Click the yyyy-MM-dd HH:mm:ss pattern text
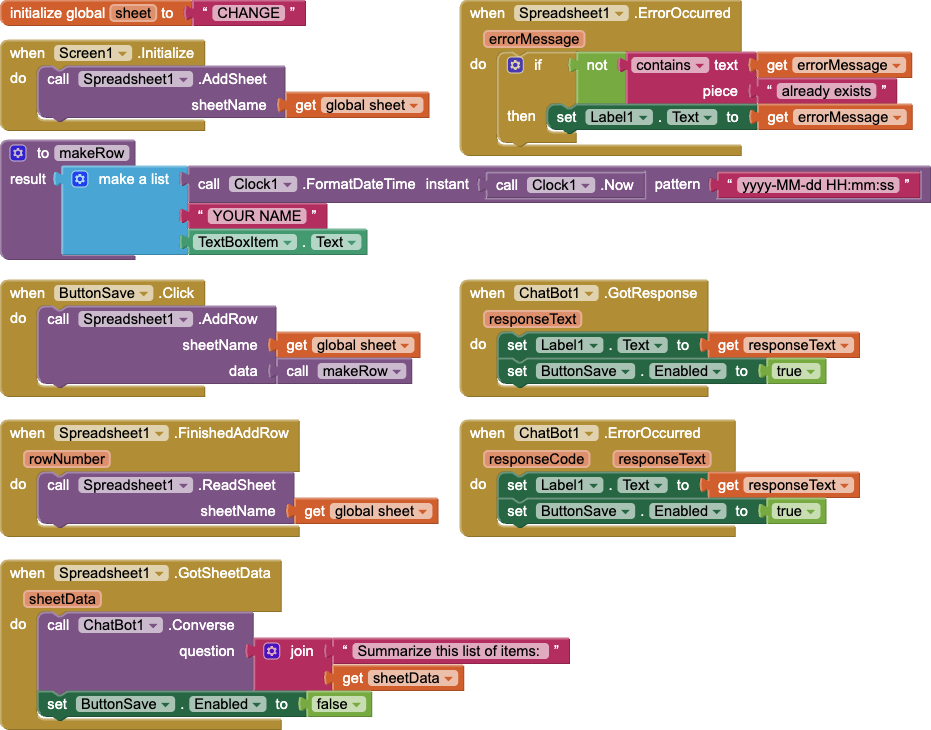 pyautogui.click(x=818, y=185)
